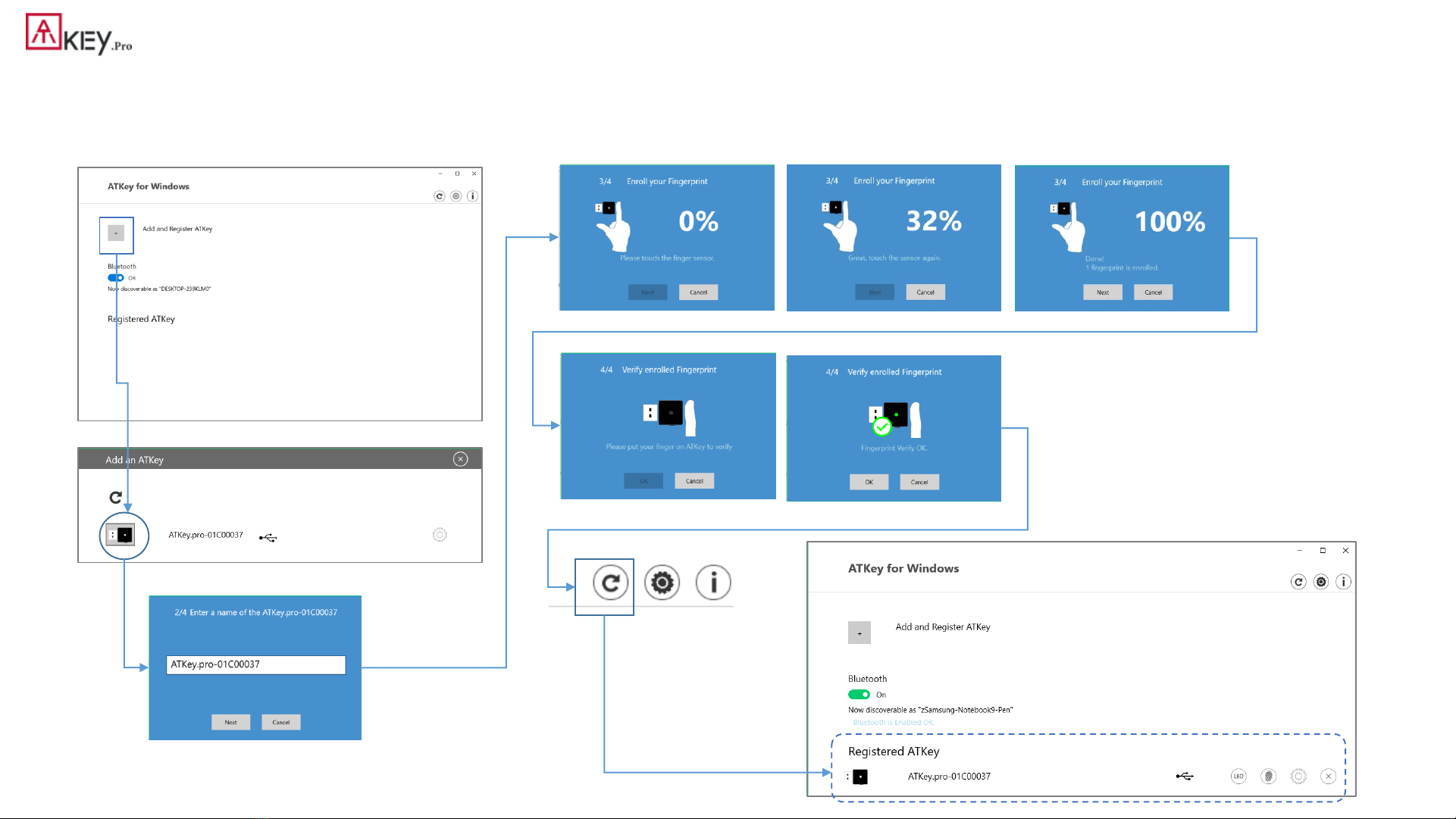Click the large settings gear icon
The height and width of the screenshot is (819, 1456).
tap(662, 583)
